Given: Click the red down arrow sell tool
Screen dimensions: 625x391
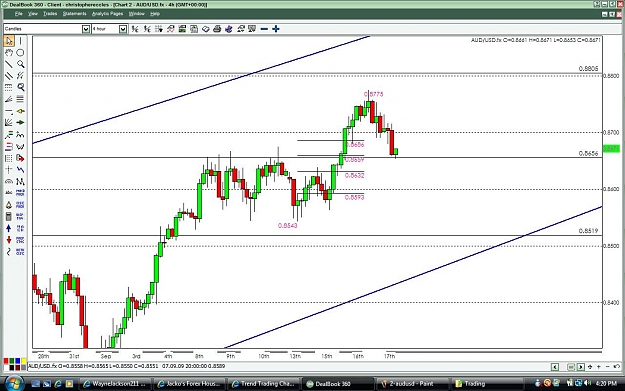Looking at the screenshot, I should [9, 240].
